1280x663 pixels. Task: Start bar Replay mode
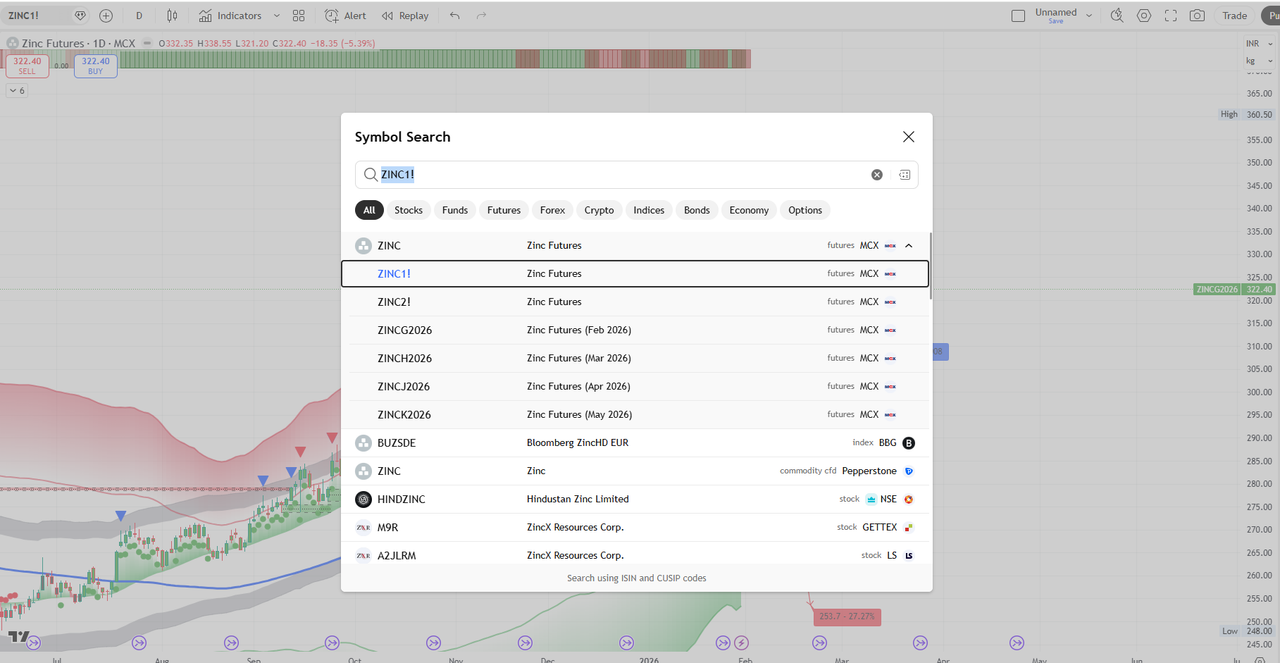[x=404, y=15]
